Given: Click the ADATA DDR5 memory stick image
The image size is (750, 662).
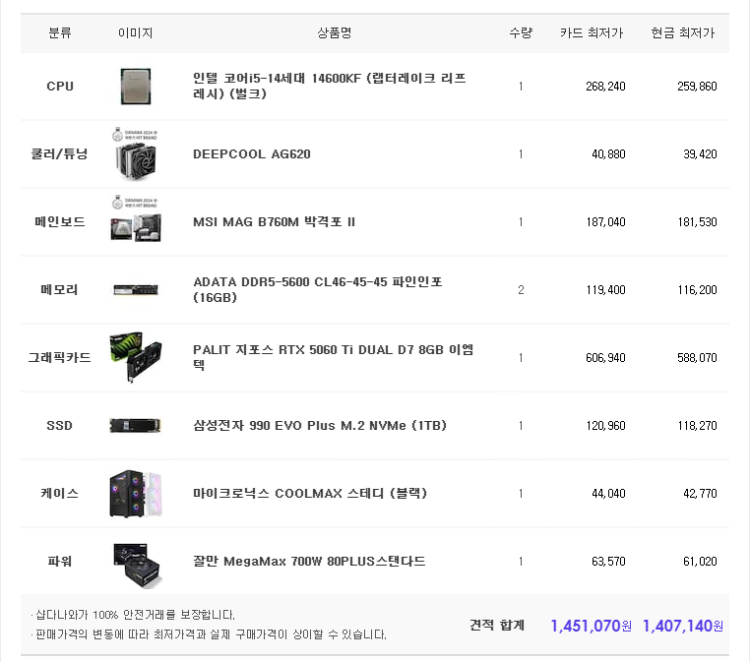Looking at the screenshot, I should pyautogui.click(x=135, y=290).
